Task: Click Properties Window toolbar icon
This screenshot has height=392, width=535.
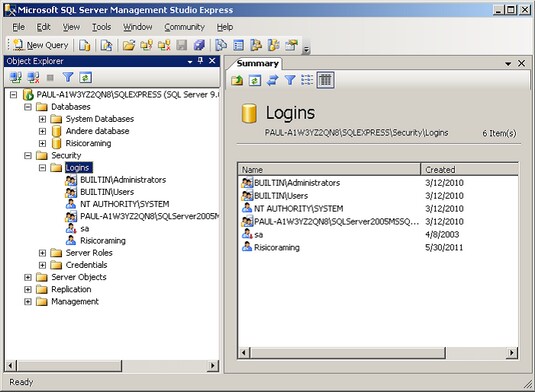Action: (x=291, y=45)
